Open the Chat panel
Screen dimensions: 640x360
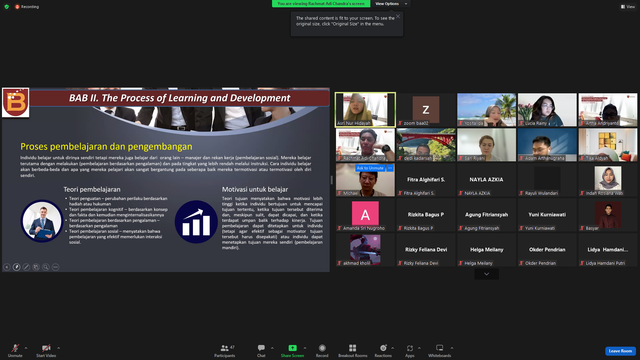click(x=261, y=350)
